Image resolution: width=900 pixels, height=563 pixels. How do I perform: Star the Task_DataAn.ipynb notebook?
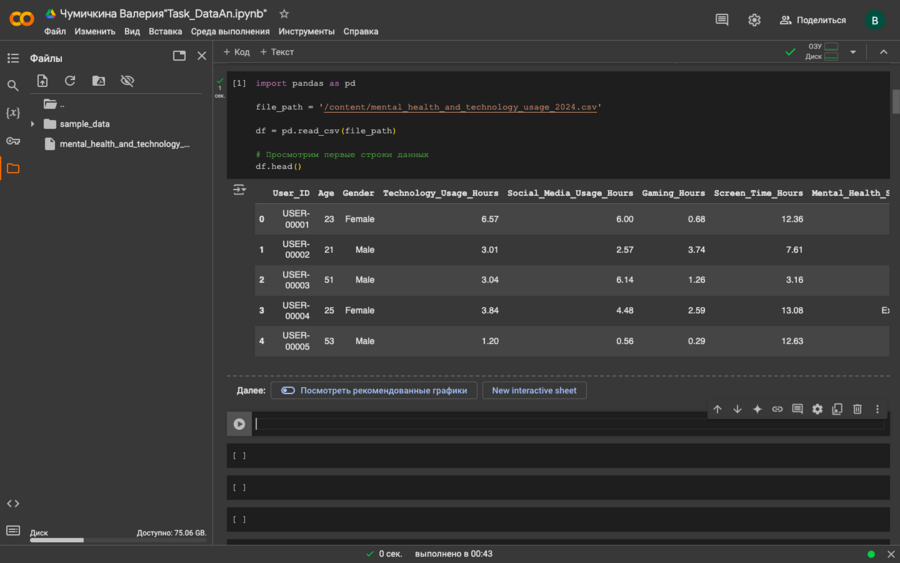[284, 14]
